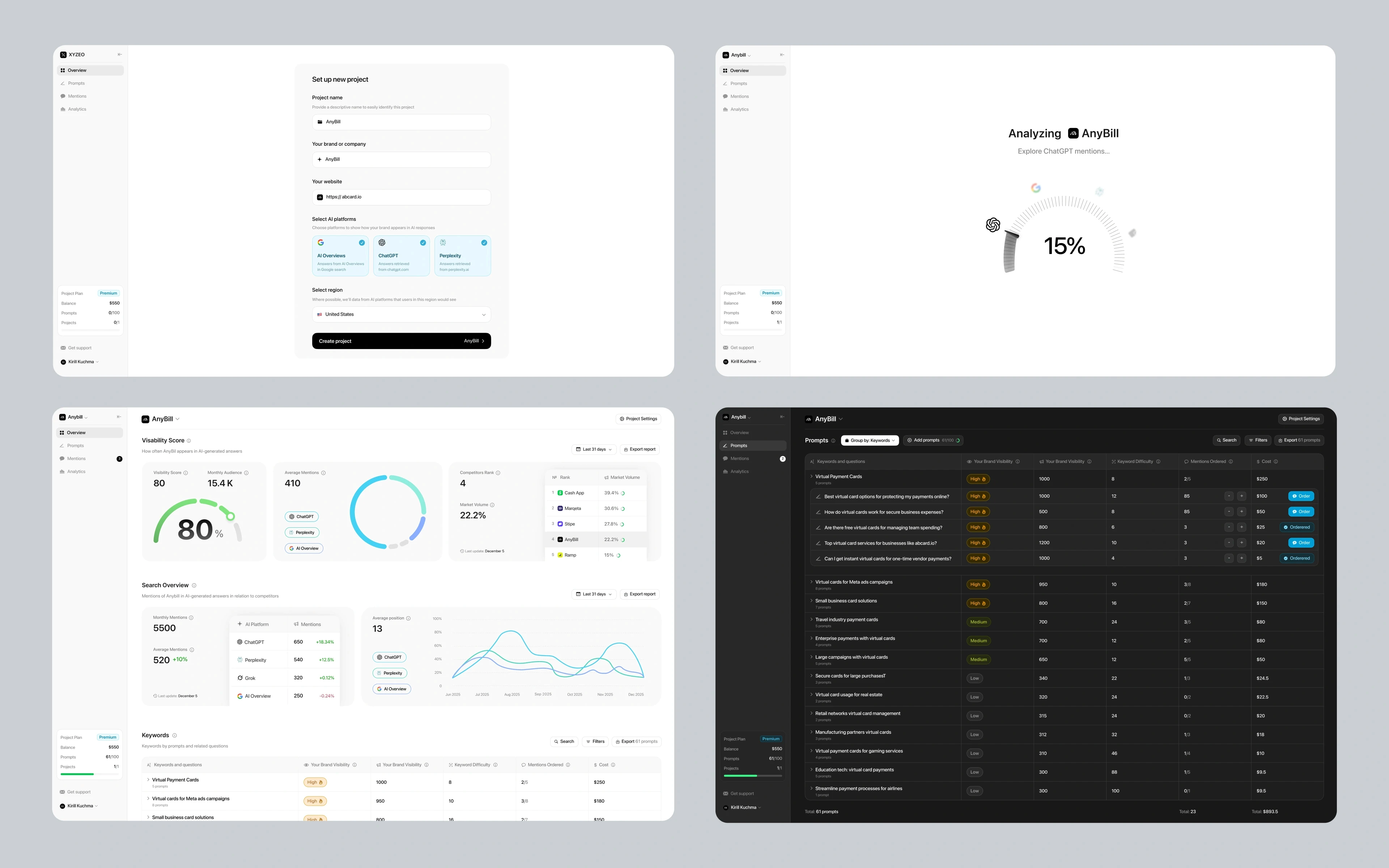Select Analytics in the XYZEO sidebar
1389x868 pixels.
click(x=77, y=109)
